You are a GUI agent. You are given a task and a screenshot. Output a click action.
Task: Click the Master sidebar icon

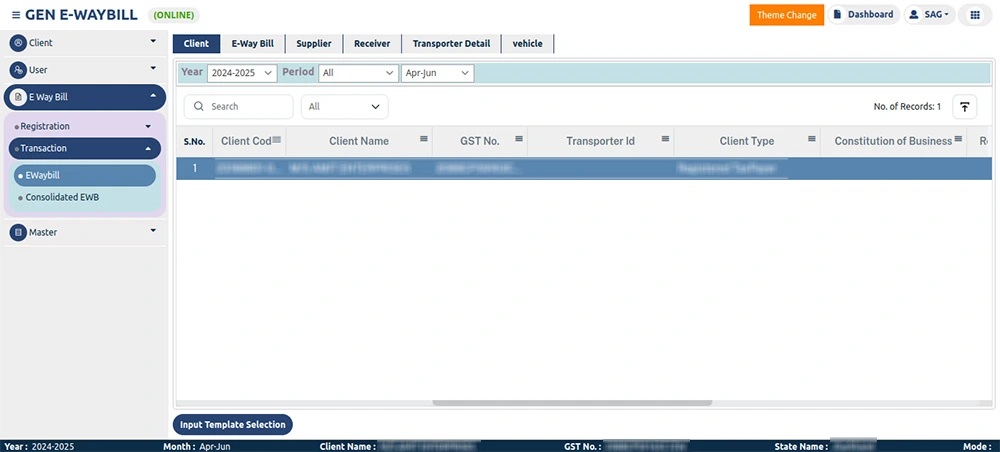tap(18, 233)
